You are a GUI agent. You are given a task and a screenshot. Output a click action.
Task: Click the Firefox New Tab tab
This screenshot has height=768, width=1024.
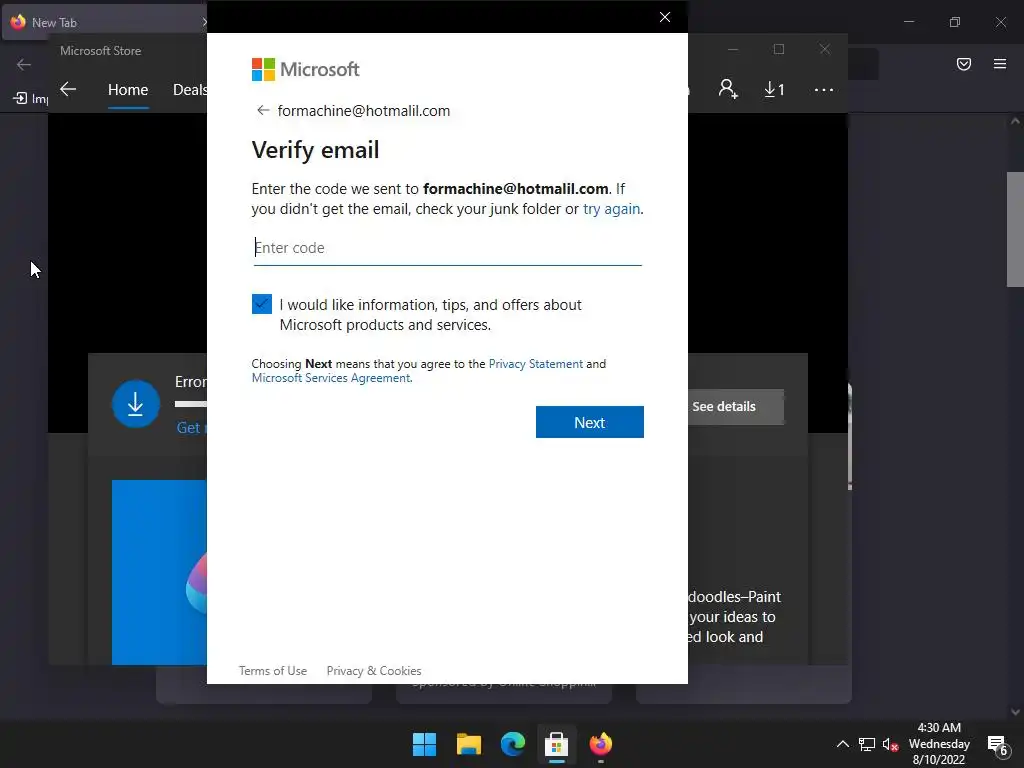click(104, 22)
